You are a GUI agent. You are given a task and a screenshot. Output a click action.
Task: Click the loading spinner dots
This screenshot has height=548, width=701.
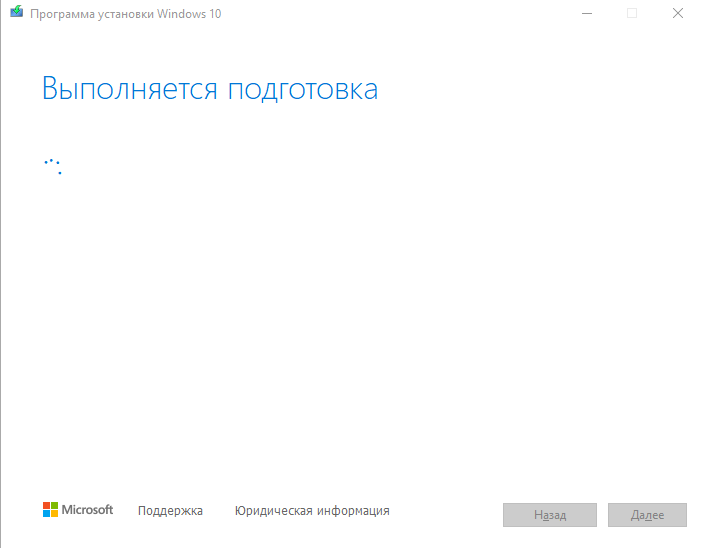pyautogui.click(x=53, y=166)
